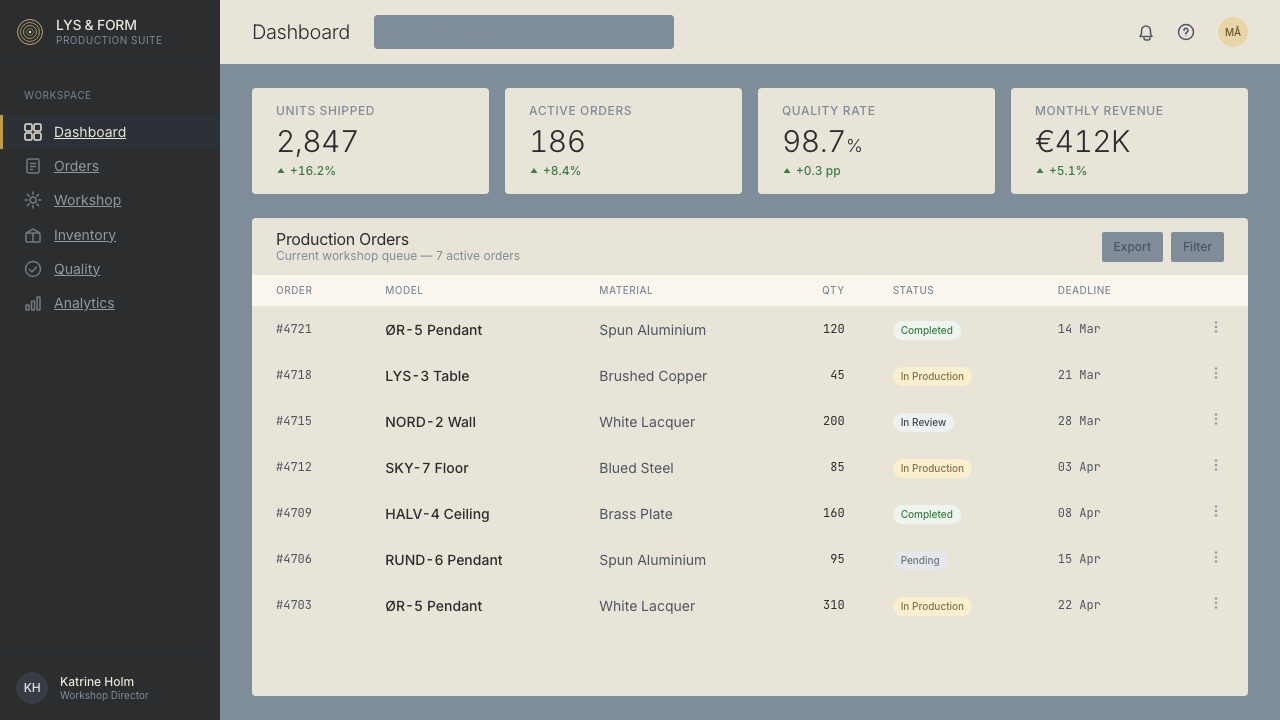Open the notifications bell icon
This screenshot has width=1280, height=720.
[1146, 32]
